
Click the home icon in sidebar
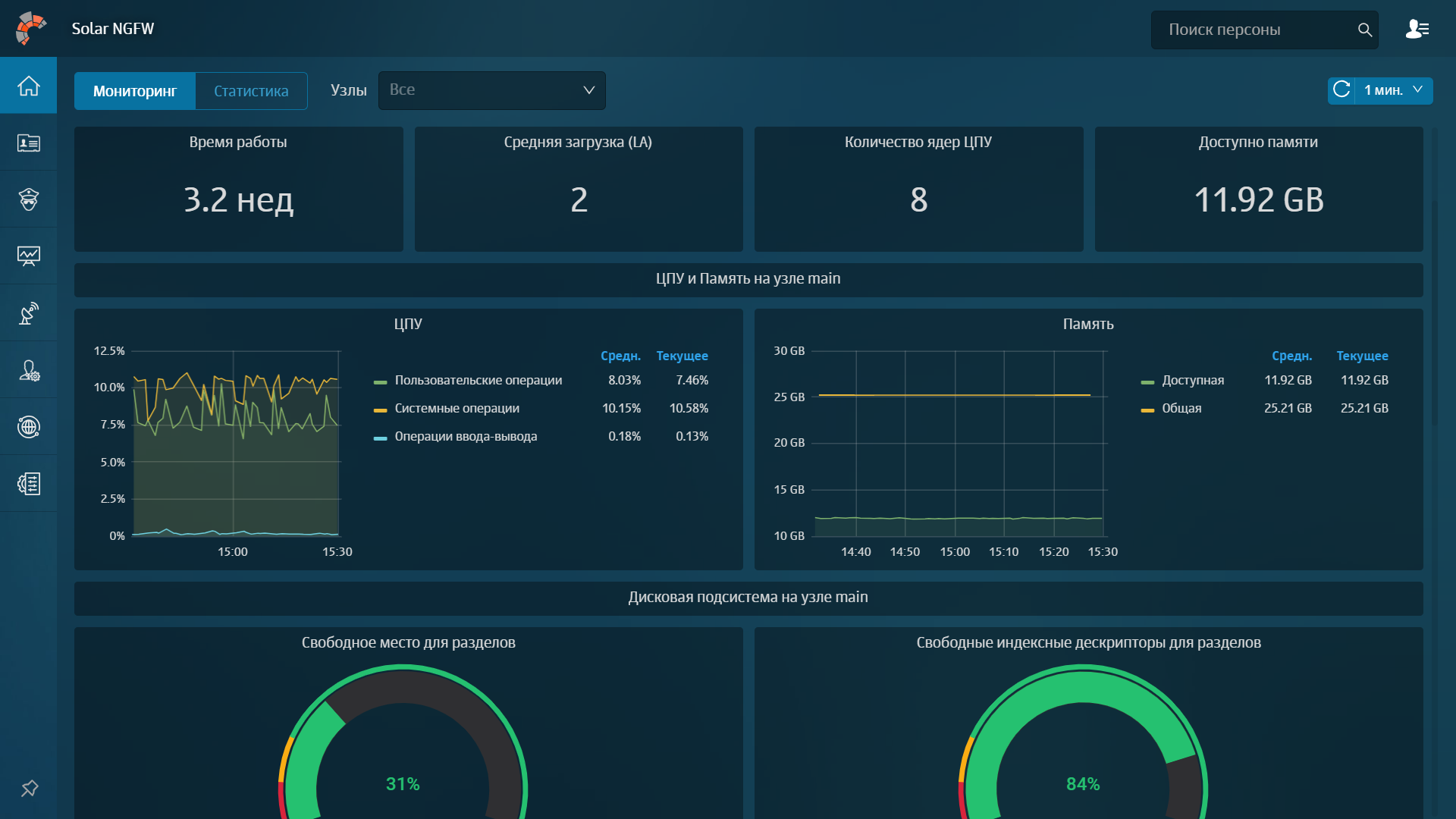28,86
